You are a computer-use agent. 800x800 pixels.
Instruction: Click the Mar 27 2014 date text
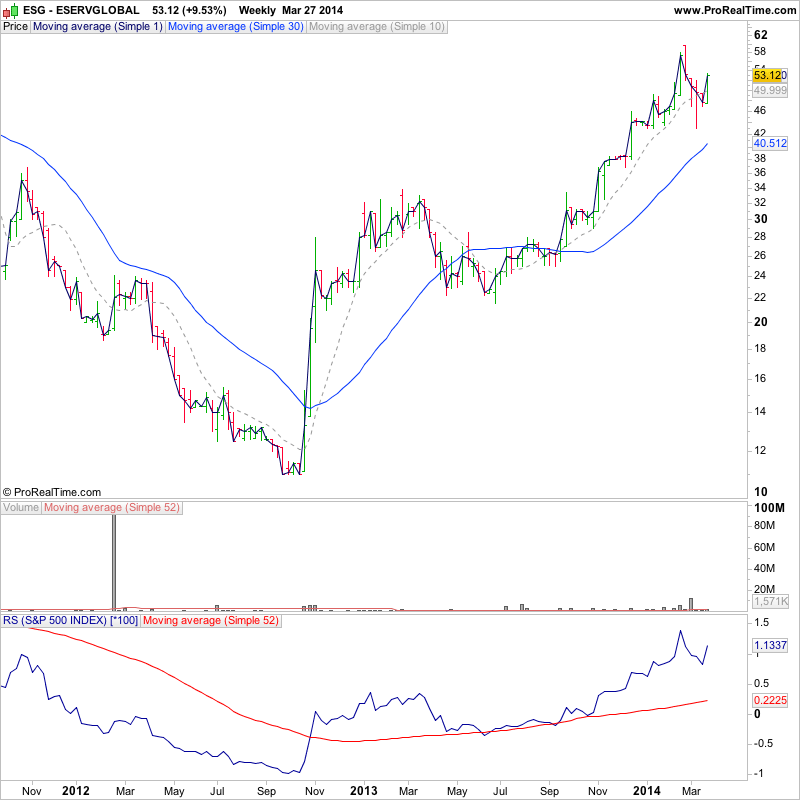tap(313, 10)
